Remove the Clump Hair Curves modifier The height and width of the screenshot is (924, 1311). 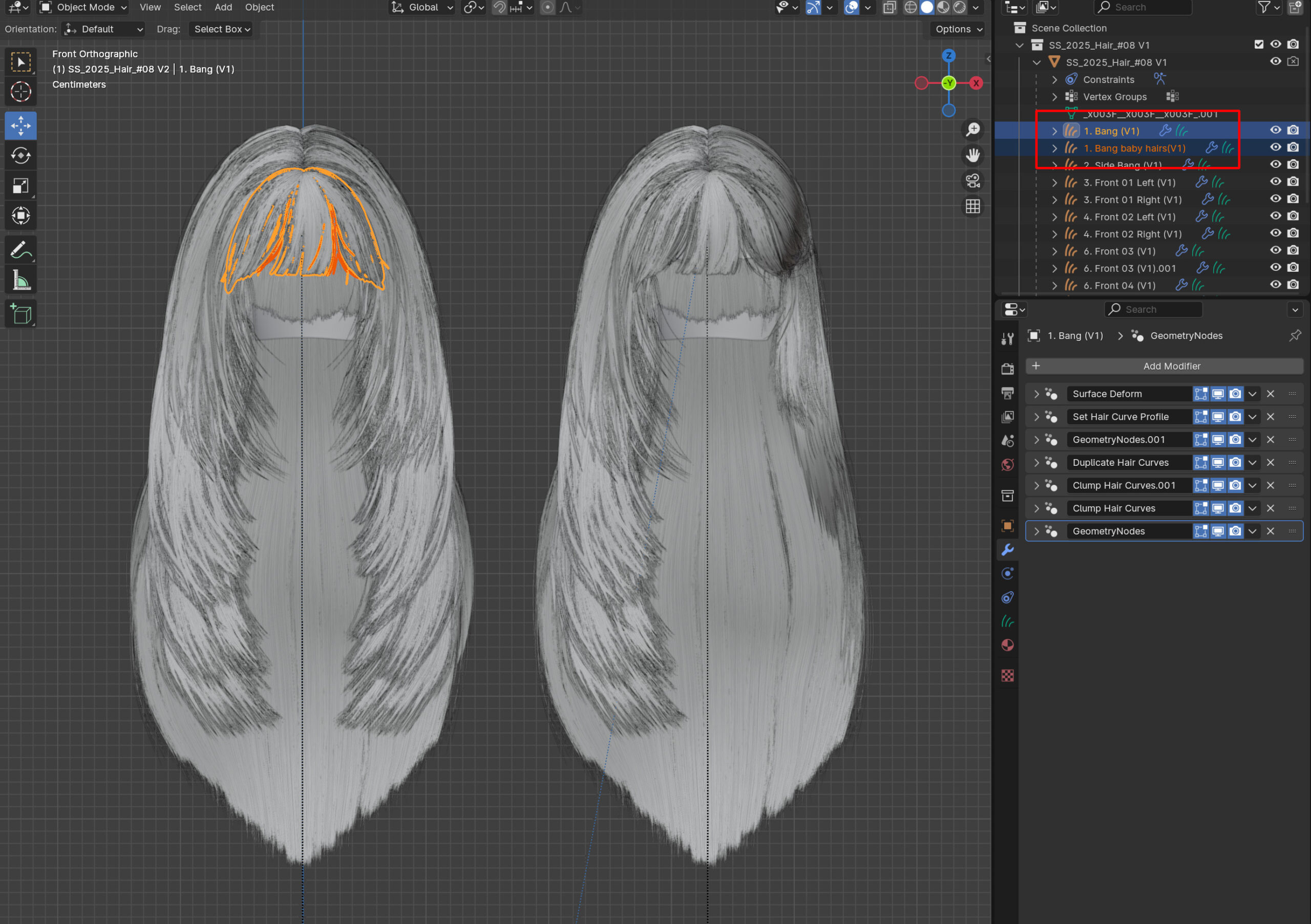click(1271, 508)
